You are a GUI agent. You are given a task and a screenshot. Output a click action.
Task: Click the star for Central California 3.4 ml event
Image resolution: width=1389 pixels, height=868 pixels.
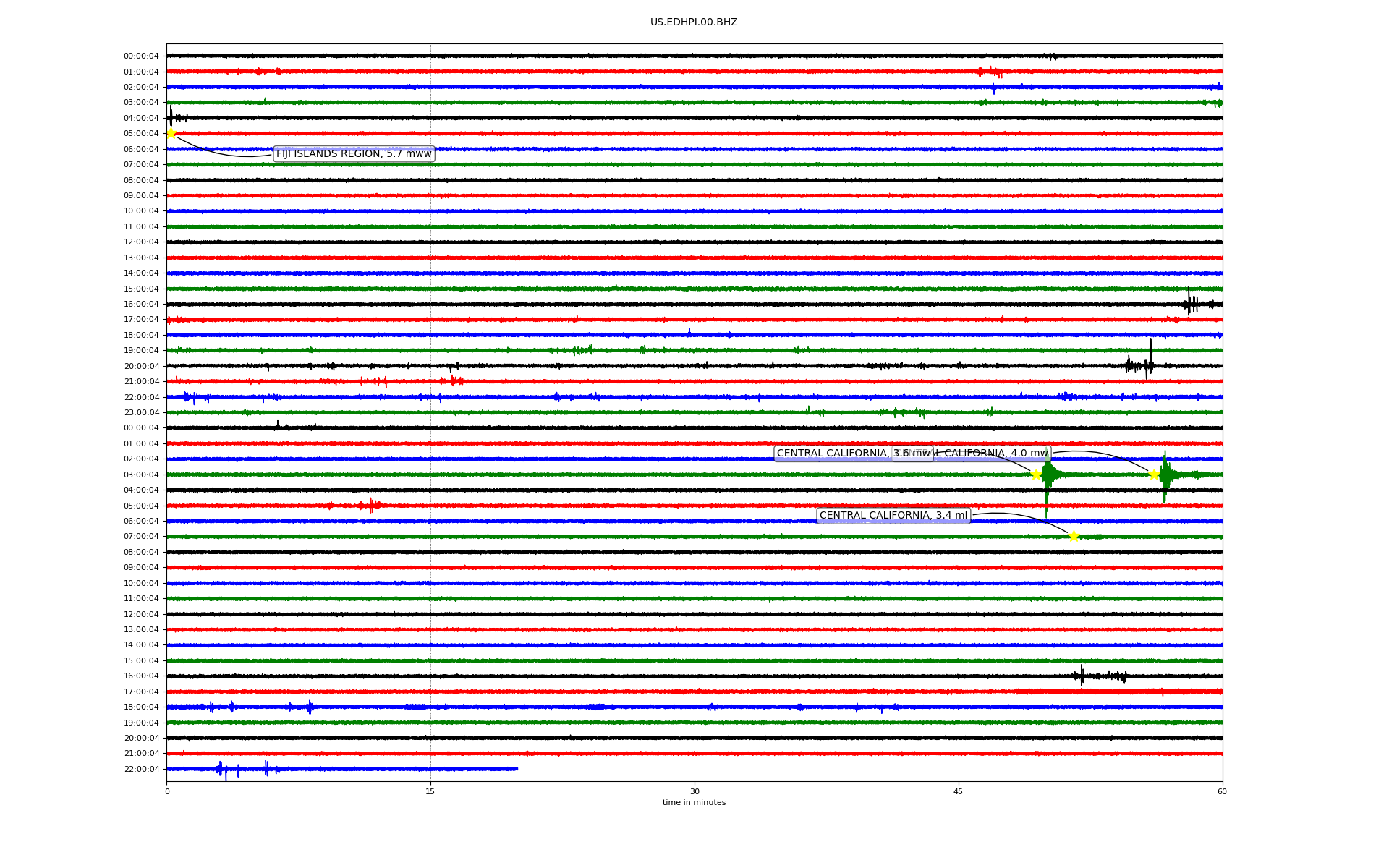[x=1074, y=536]
